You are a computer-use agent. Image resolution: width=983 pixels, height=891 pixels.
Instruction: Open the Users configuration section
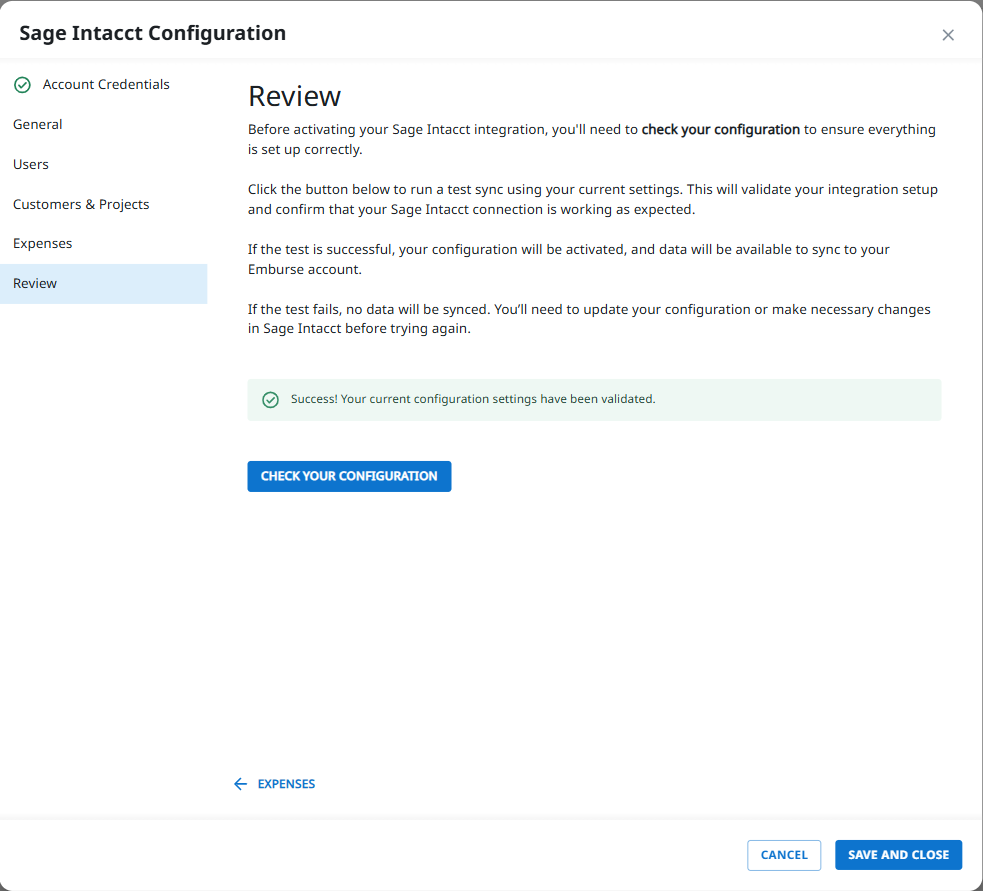pyautogui.click(x=31, y=164)
